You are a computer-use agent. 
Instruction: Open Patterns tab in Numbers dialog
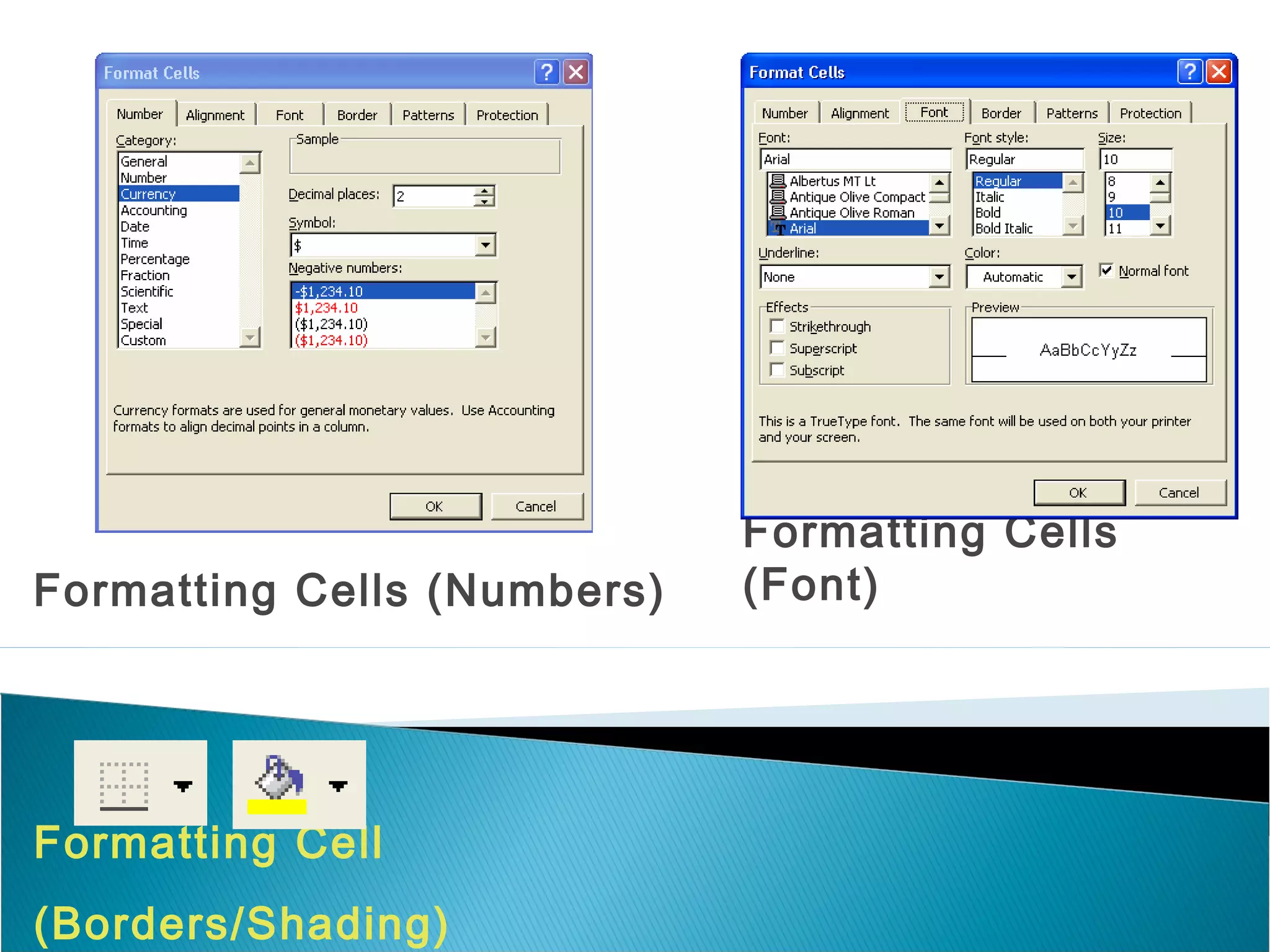428,115
